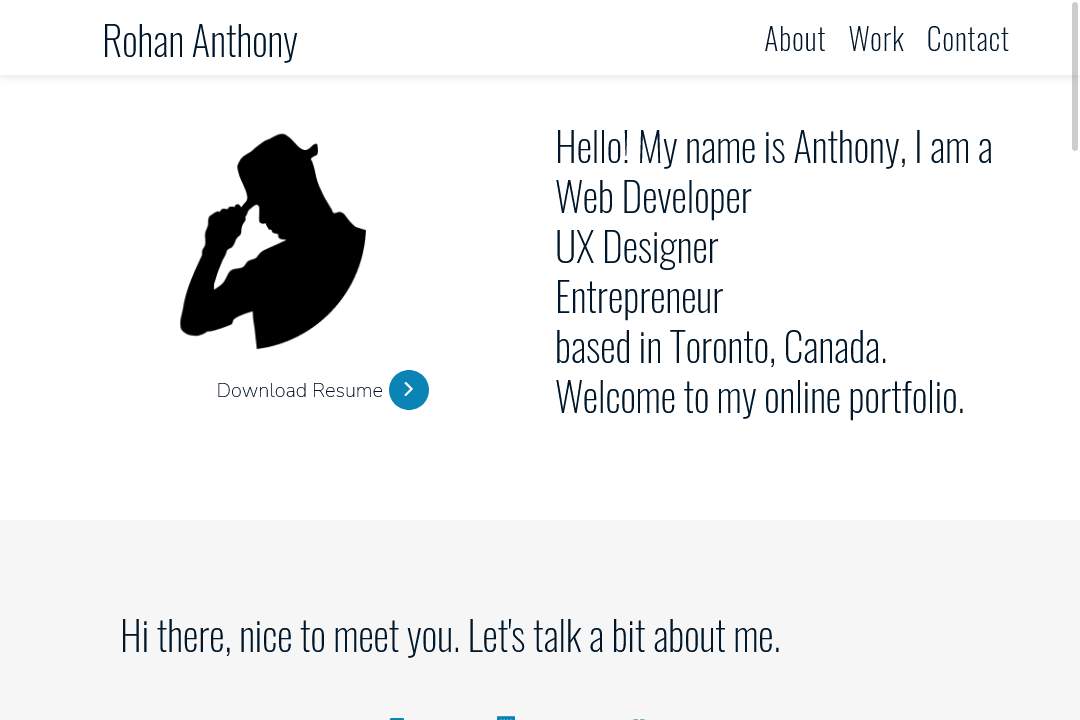Click the Hello My name is Anthony line

(773, 147)
